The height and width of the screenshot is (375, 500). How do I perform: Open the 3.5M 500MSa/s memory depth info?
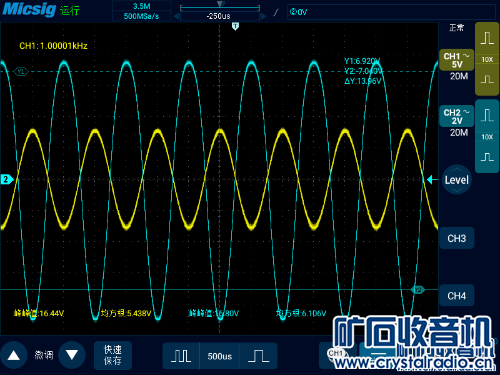(141, 11)
